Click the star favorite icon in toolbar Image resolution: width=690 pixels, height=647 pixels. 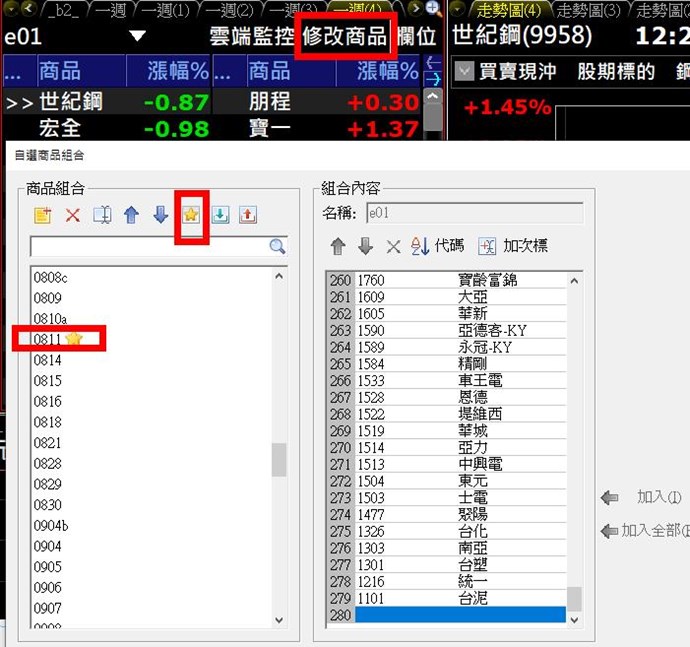point(190,215)
